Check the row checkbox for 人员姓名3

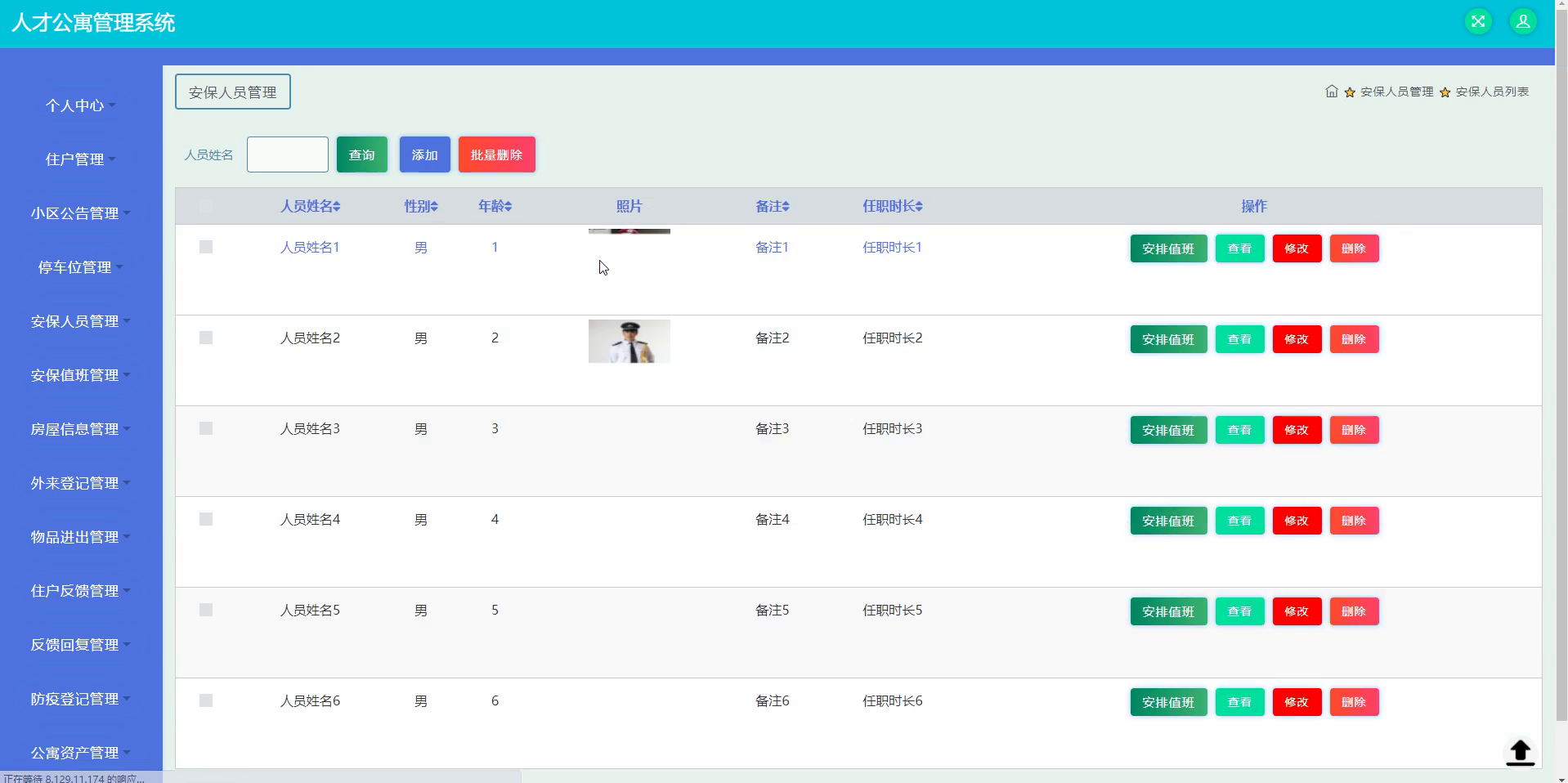coord(206,428)
